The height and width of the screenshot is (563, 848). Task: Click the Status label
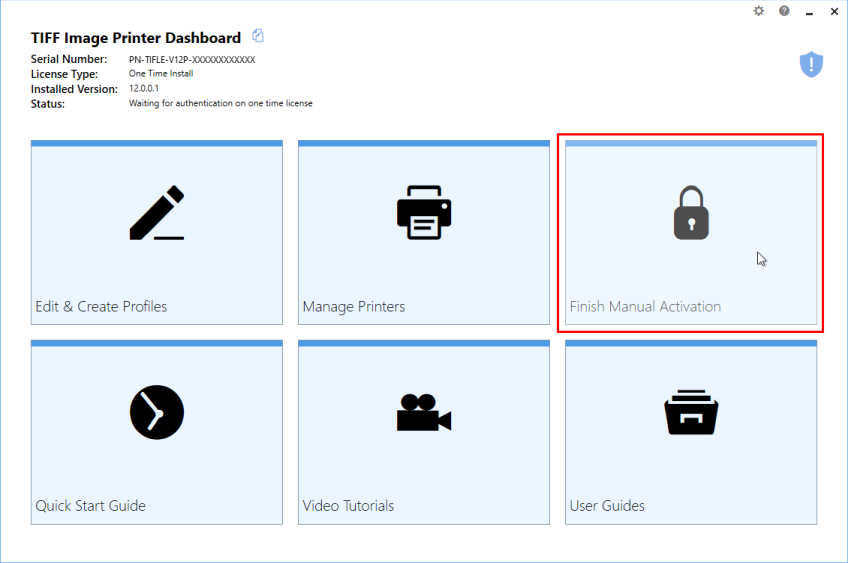point(48,104)
